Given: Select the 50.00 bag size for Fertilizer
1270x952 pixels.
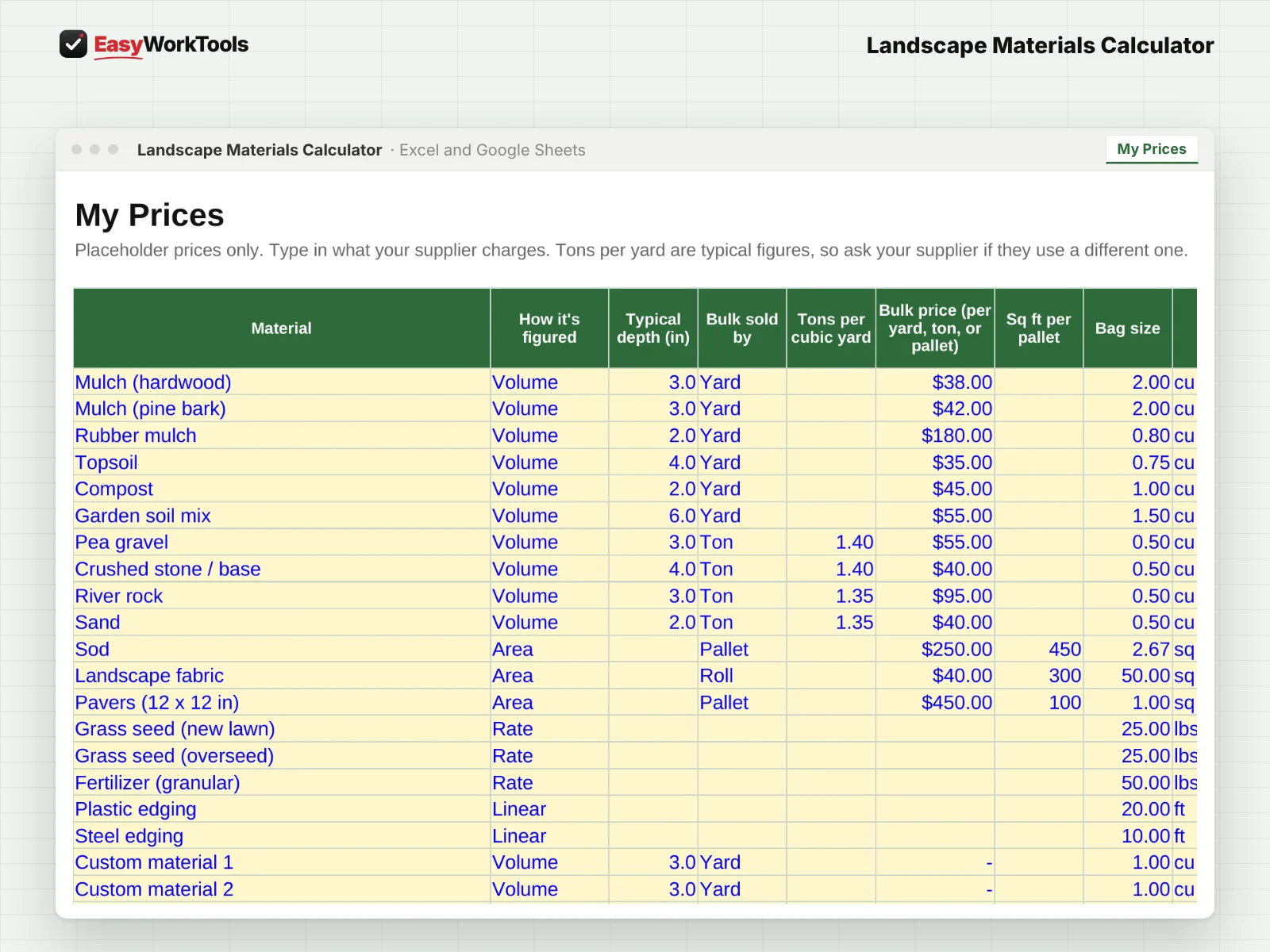Looking at the screenshot, I should coord(1128,783).
